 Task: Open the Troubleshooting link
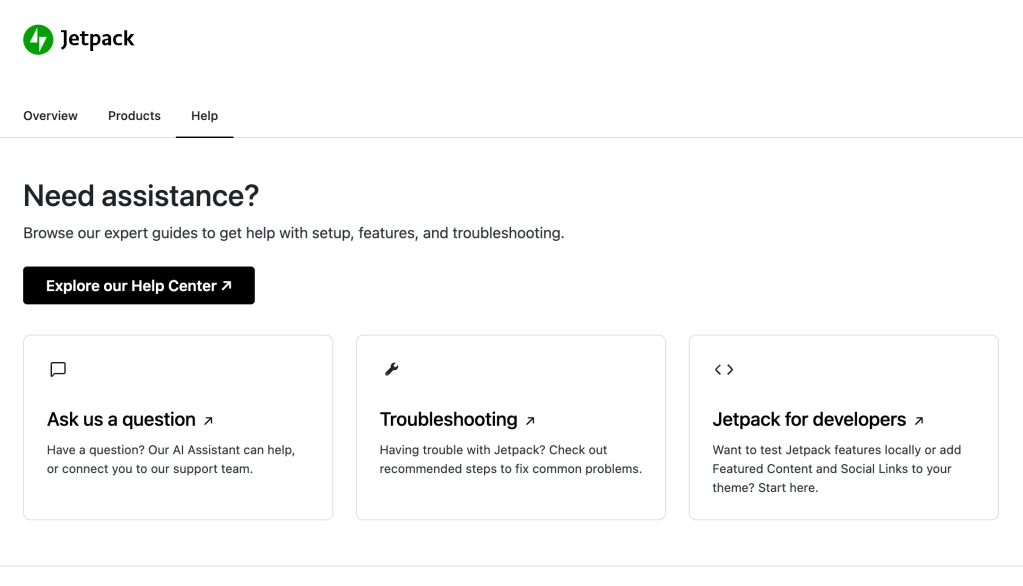[448, 420]
